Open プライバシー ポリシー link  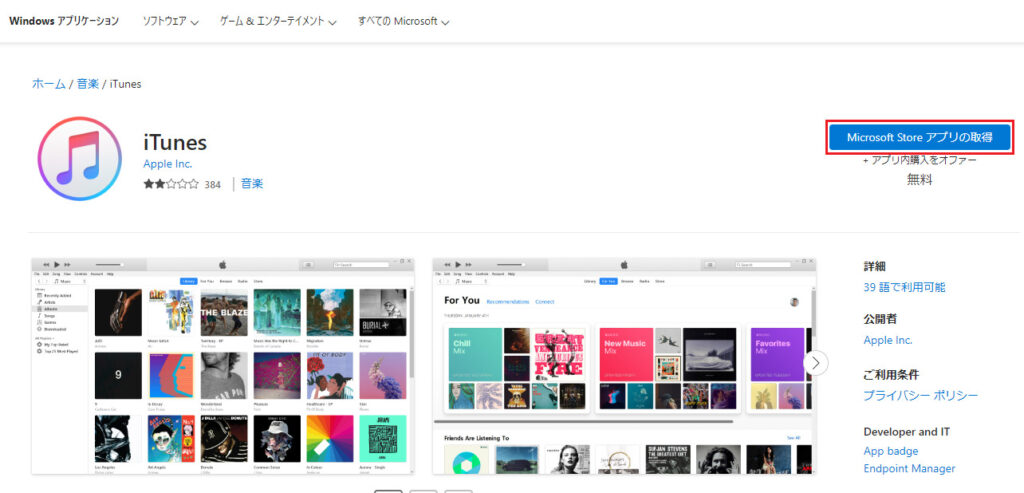pyautogui.click(x=921, y=395)
